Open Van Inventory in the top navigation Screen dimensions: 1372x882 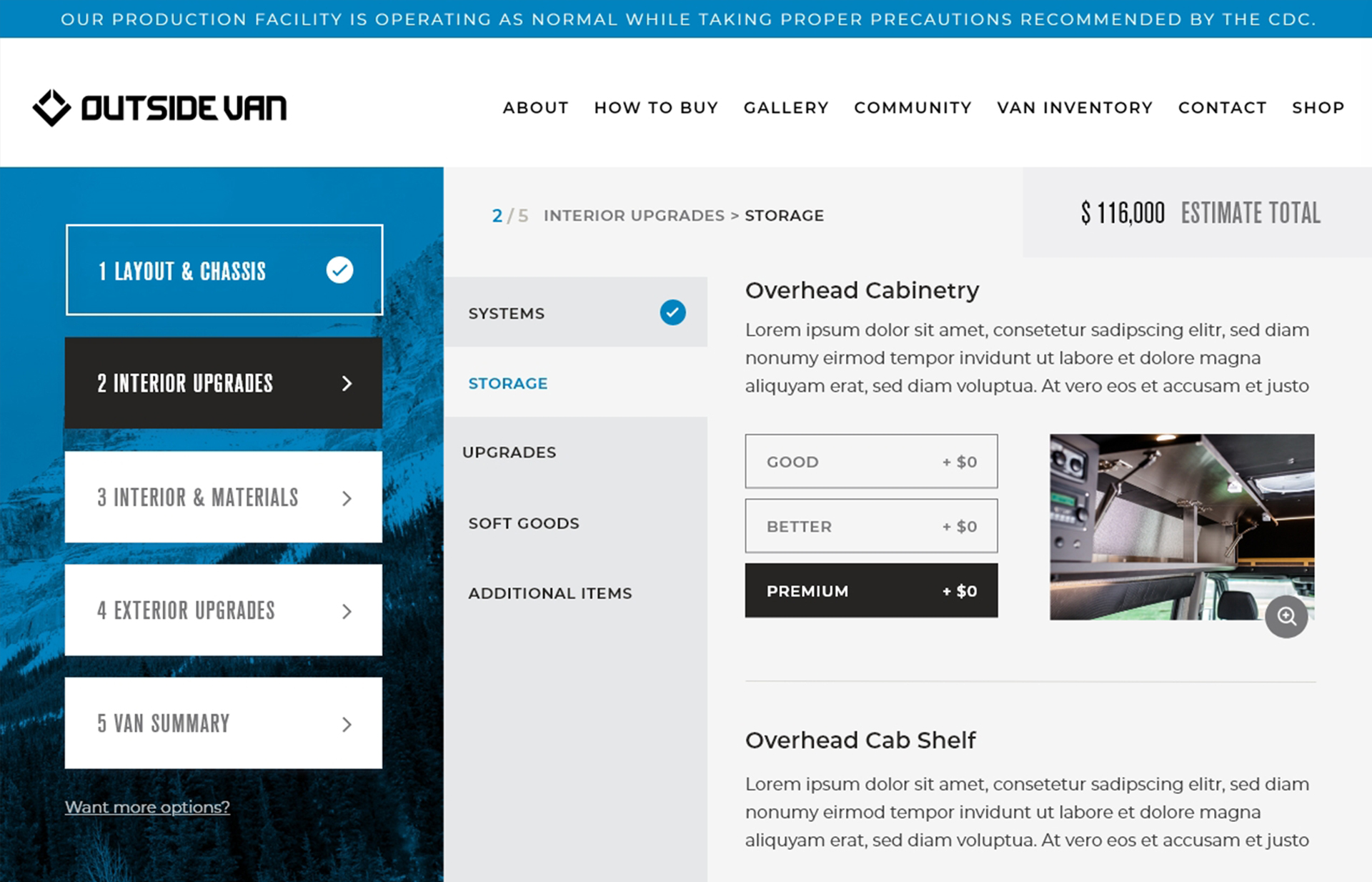tap(1074, 108)
